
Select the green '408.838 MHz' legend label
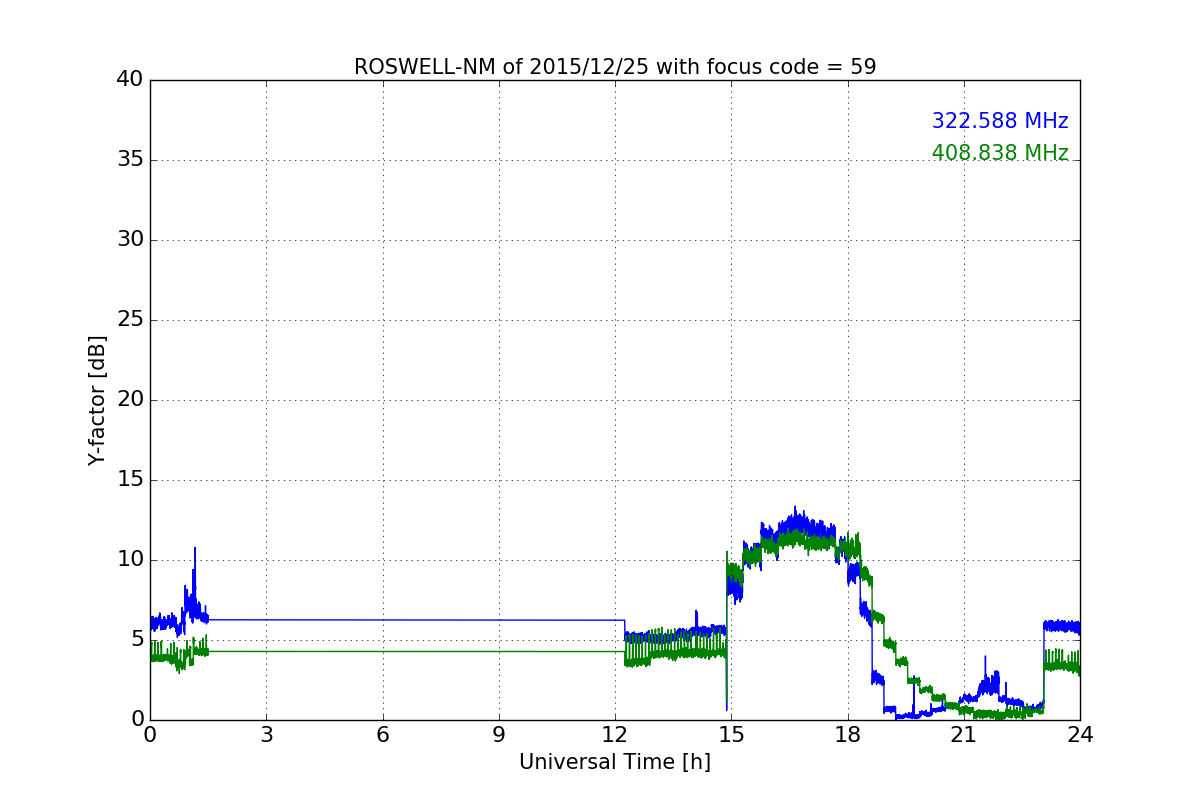(x=1000, y=153)
